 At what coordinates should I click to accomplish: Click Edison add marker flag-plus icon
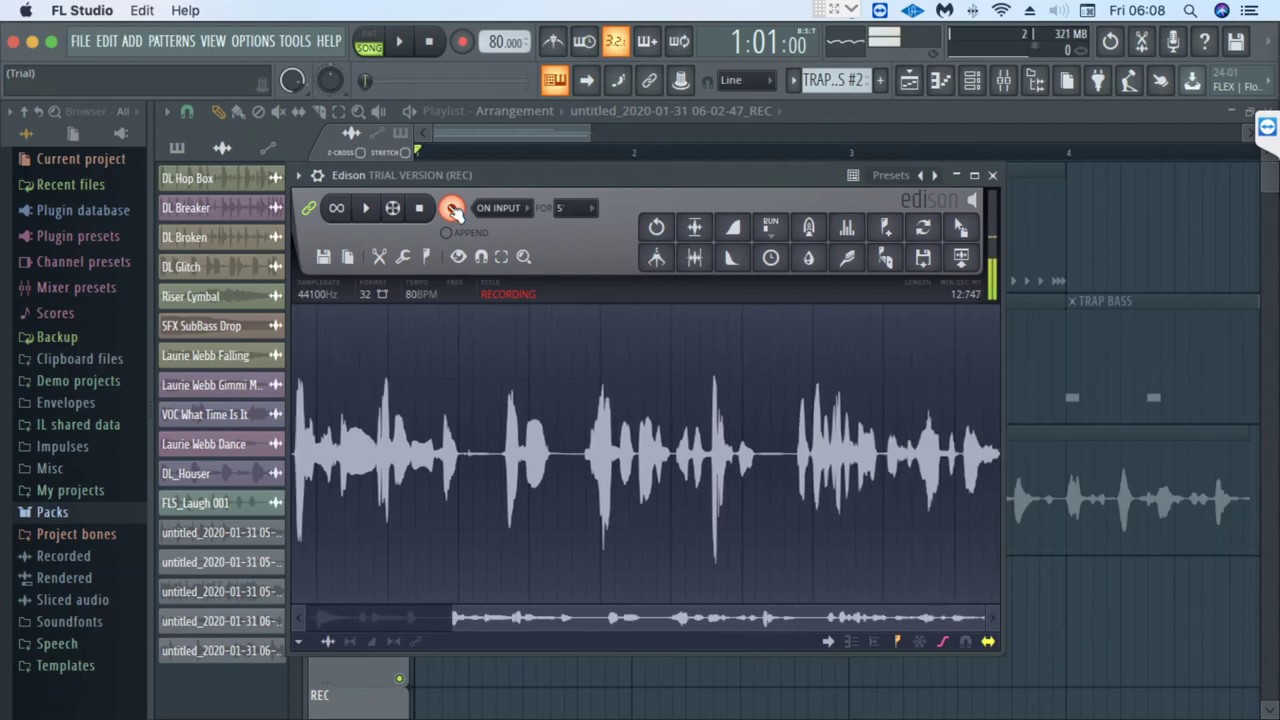885,227
